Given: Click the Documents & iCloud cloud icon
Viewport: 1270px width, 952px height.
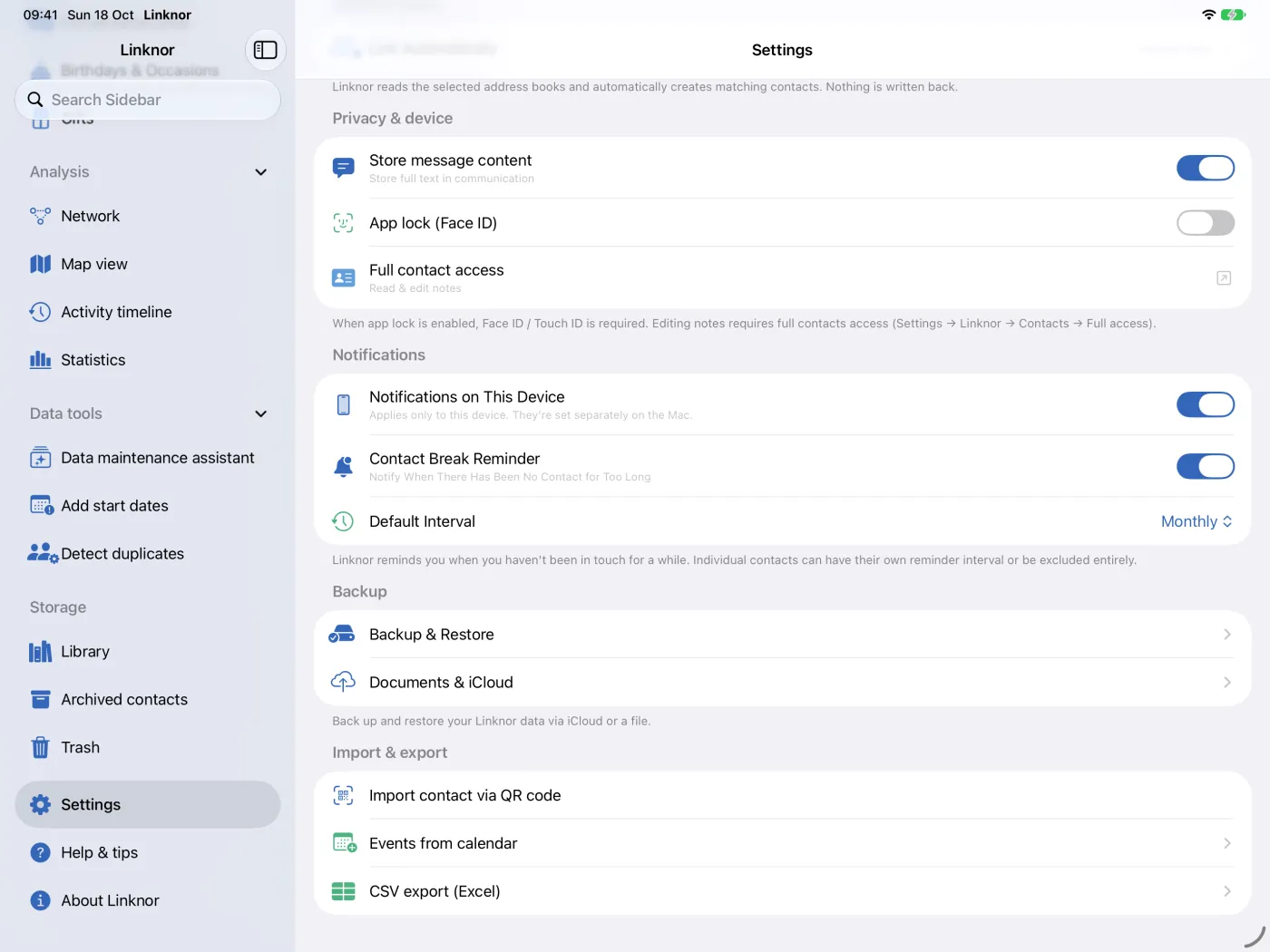Looking at the screenshot, I should pyautogui.click(x=343, y=683).
